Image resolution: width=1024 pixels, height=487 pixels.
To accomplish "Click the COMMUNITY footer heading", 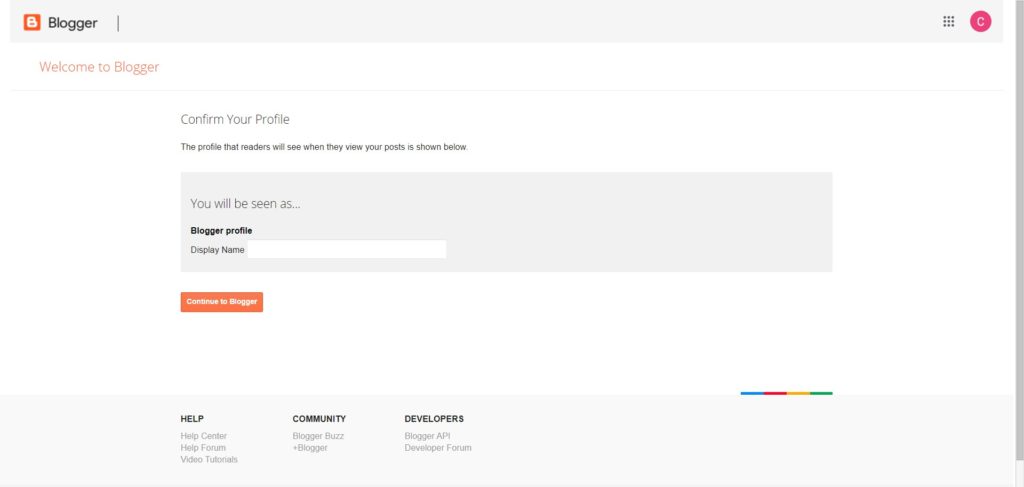I will point(319,419).
